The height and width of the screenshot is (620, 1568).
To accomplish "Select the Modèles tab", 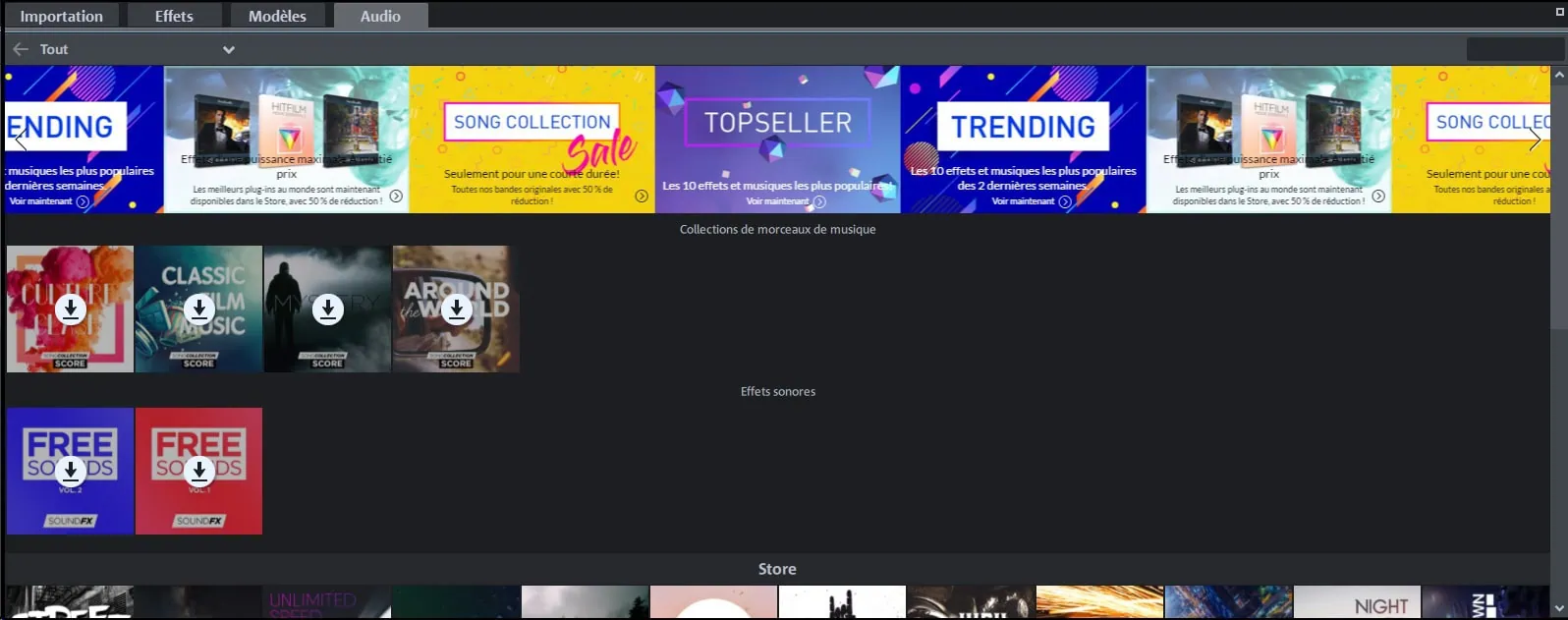I will pyautogui.click(x=277, y=16).
